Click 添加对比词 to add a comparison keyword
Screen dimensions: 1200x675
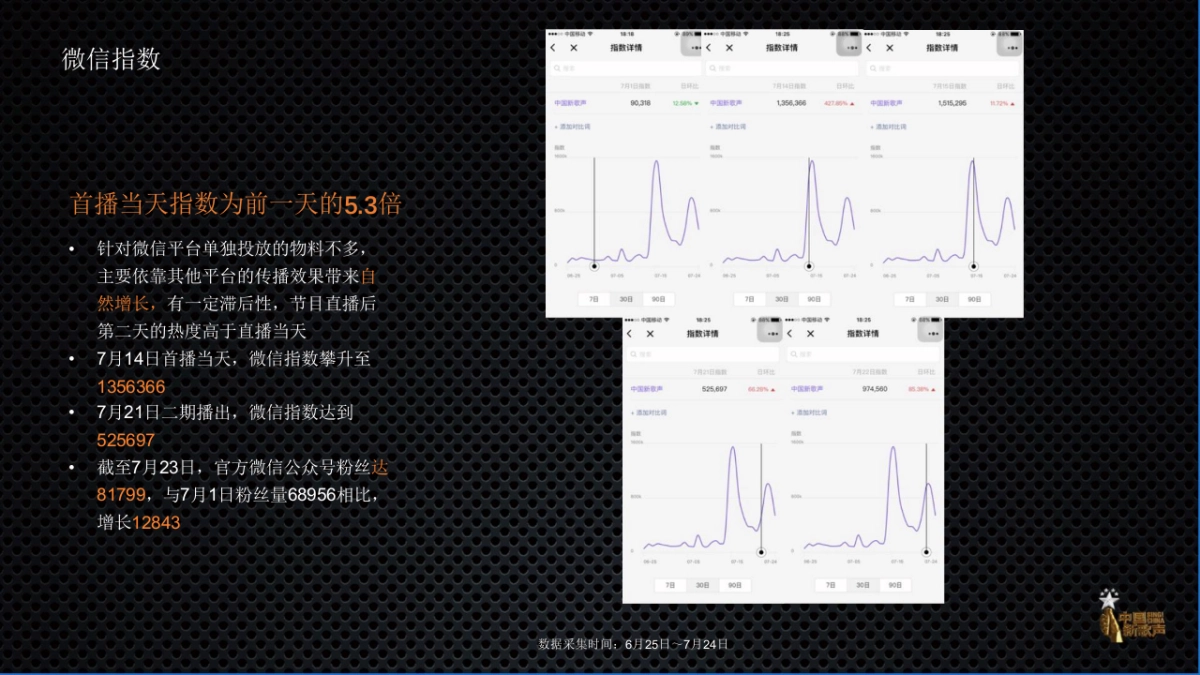pyautogui.click(x=575, y=126)
